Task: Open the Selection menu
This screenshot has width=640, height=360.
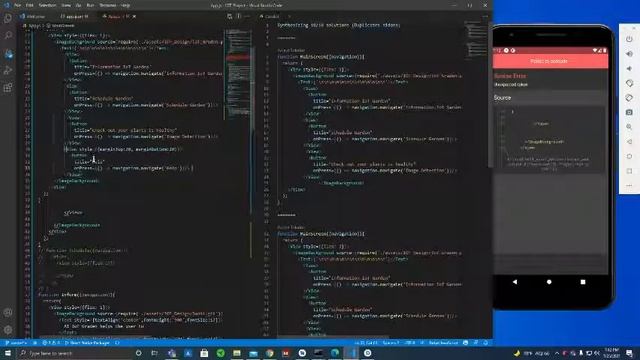Action: [x=47, y=5]
